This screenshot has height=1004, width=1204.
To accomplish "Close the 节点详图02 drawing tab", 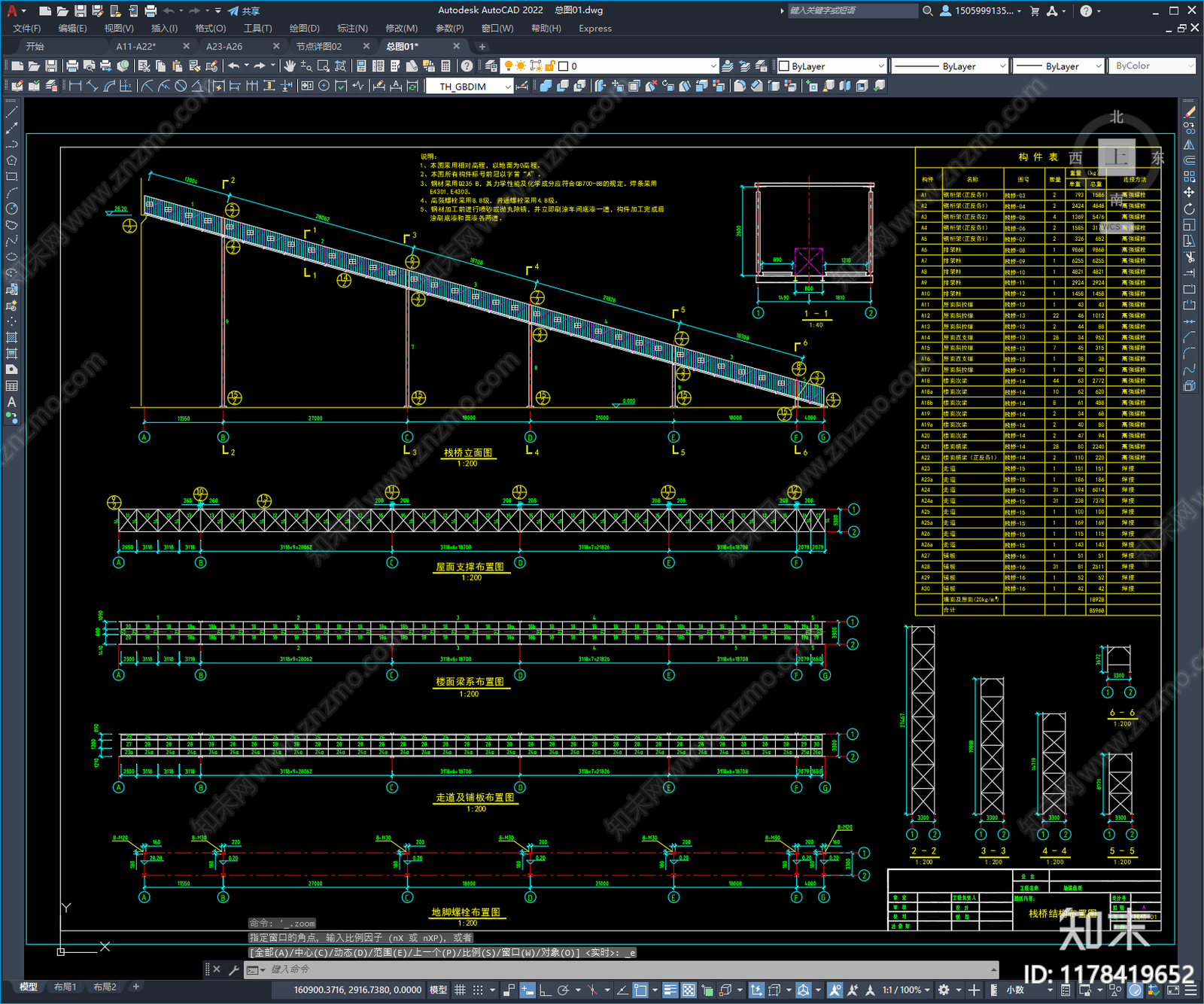I will 366,46.
